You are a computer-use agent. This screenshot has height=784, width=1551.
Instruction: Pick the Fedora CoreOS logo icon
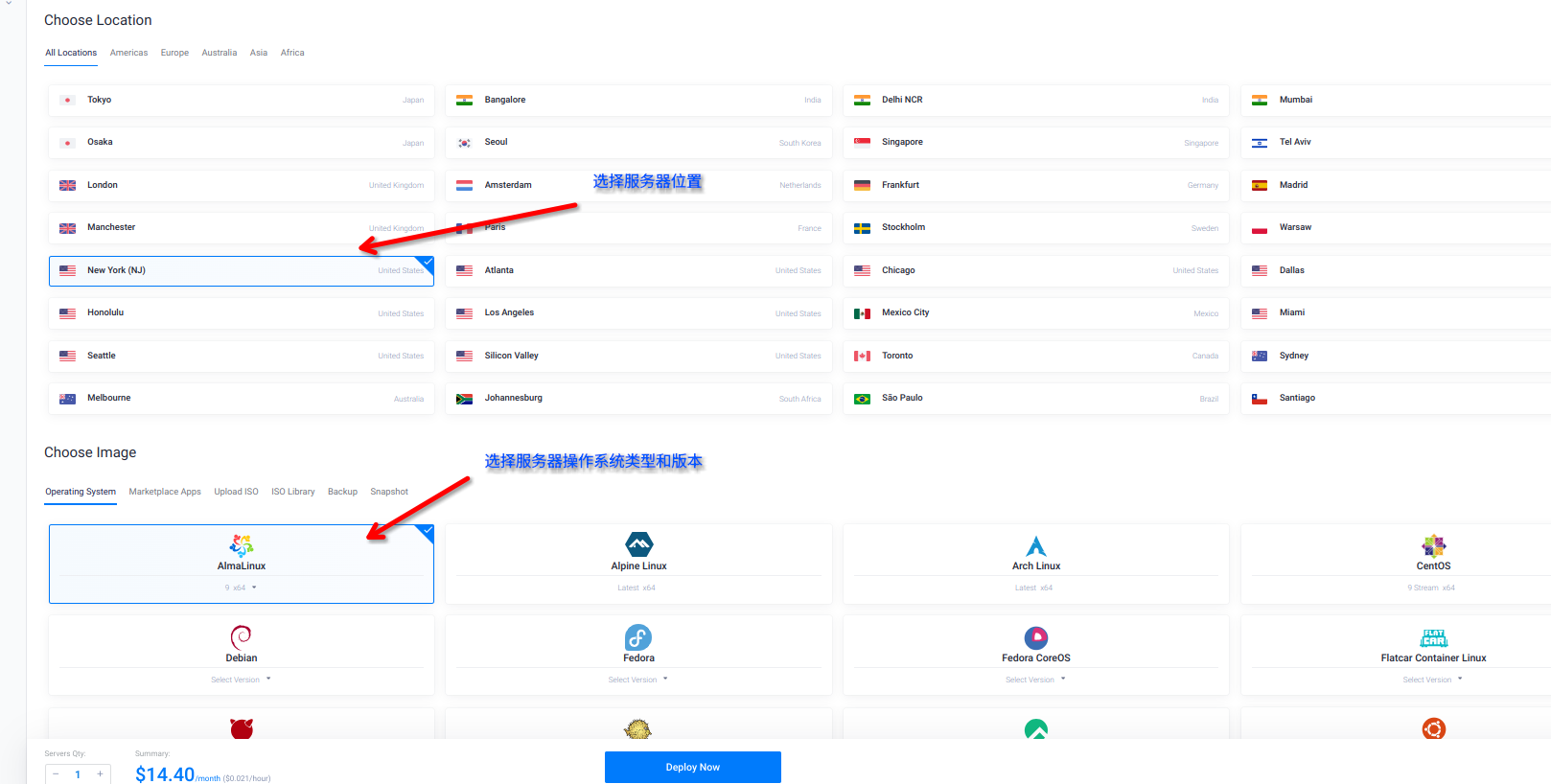[x=1036, y=637]
